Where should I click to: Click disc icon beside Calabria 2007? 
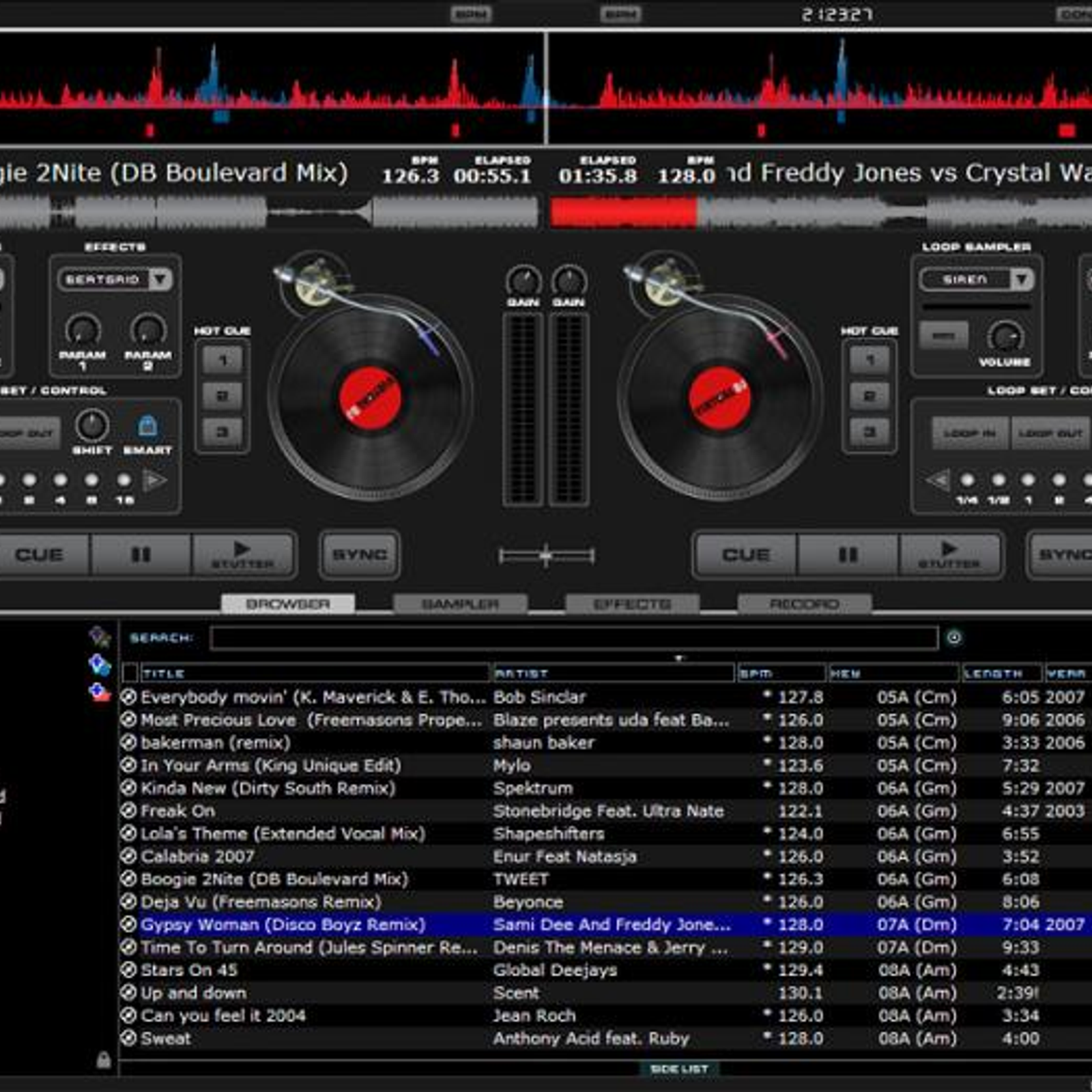point(128,856)
